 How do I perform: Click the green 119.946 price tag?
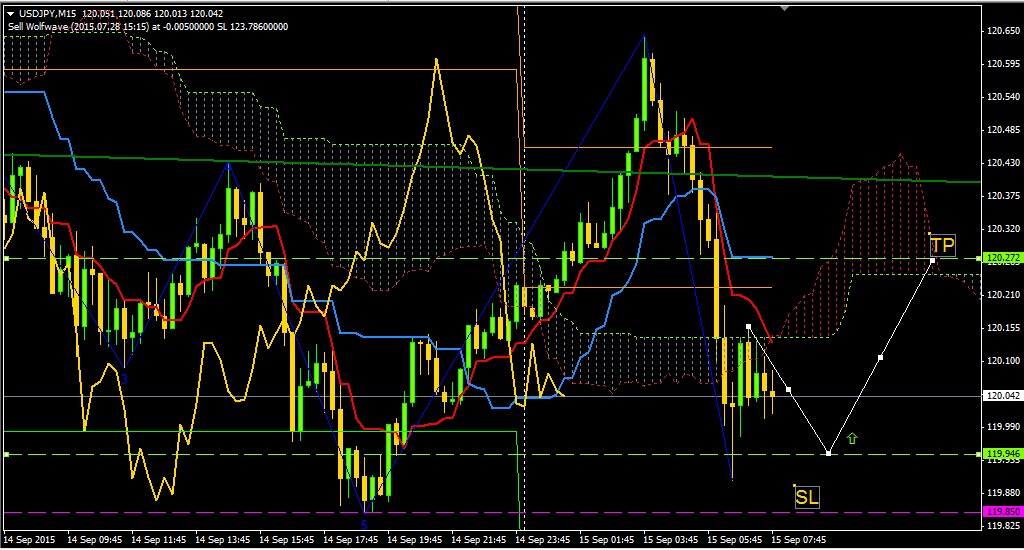click(1002, 453)
